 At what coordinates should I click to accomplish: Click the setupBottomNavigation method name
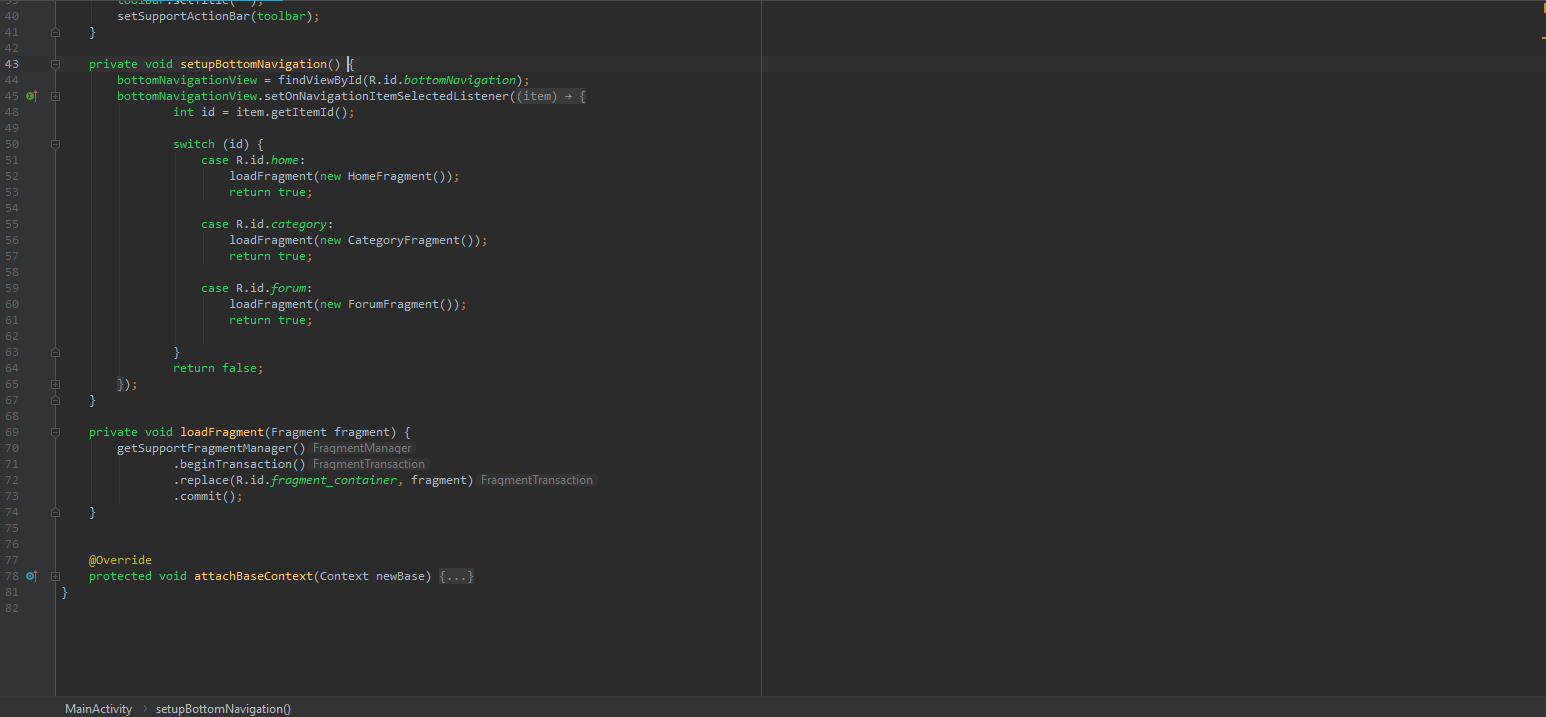pyautogui.click(x=253, y=64)
